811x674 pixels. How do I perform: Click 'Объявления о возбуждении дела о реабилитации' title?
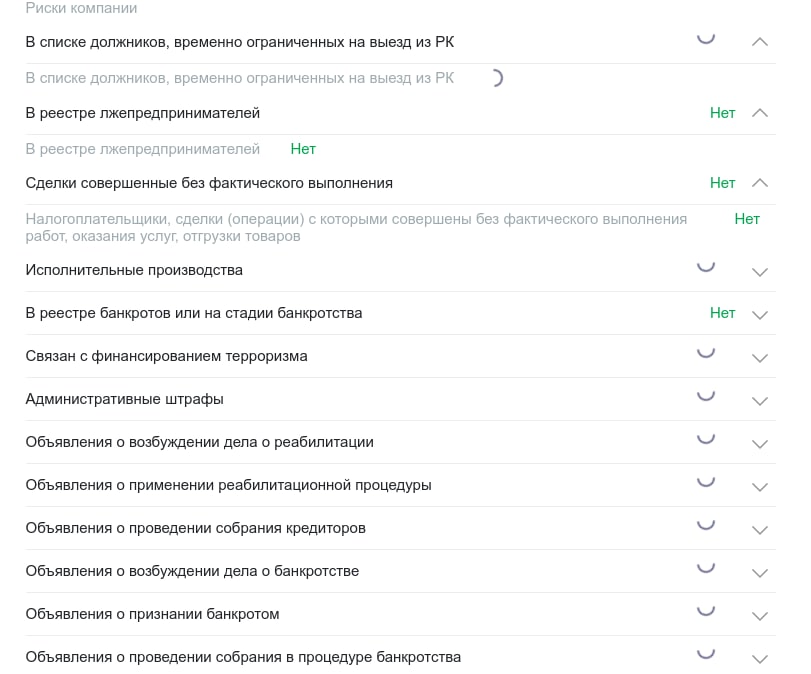click(x=200, y=442)
